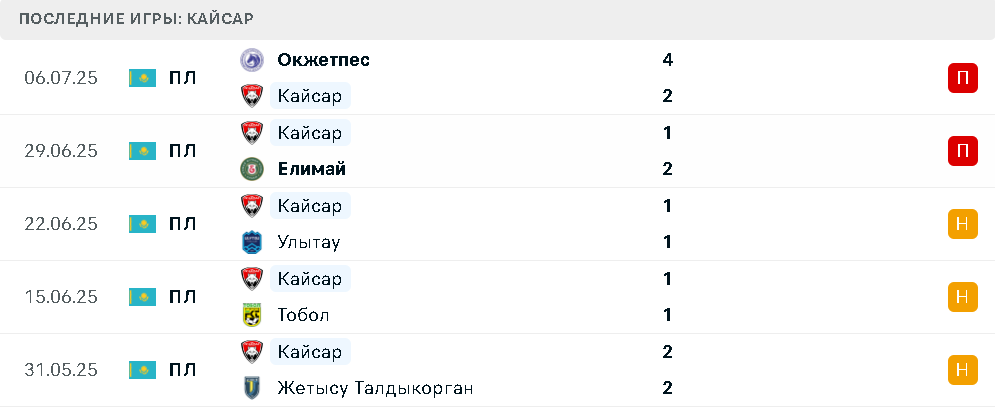The image size is (995, 409).
Task: Click the Kazakhstan flag on the 31.05.25 row
Action: (x=142, y=370)
